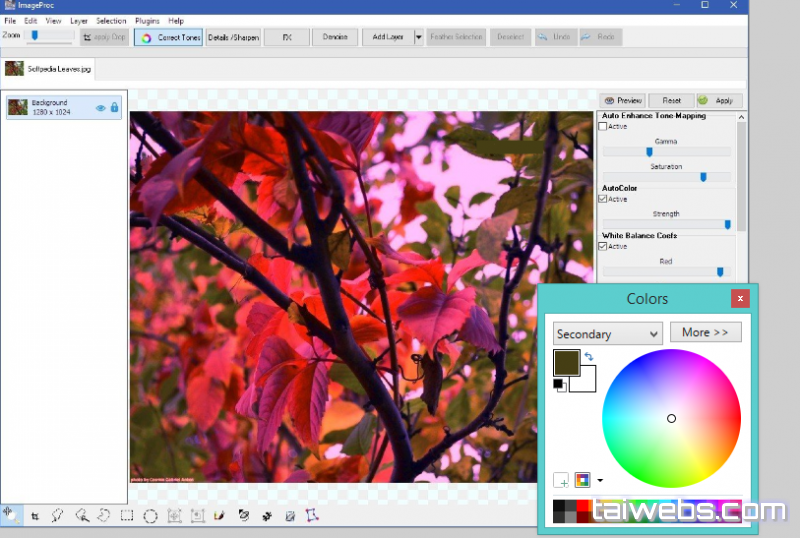Toggle Background layer visibility eye
800x538 pixels.
tap(101, 108)
